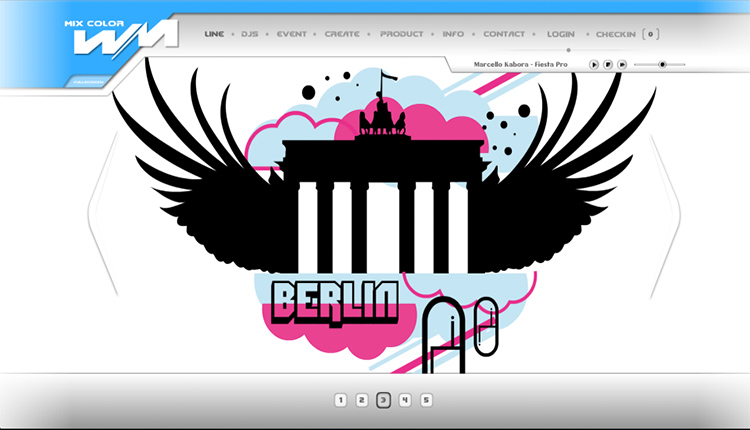This screenshot has width=750, height=430.
Task: Click the volume slider knob
Action: click(662, 64)
